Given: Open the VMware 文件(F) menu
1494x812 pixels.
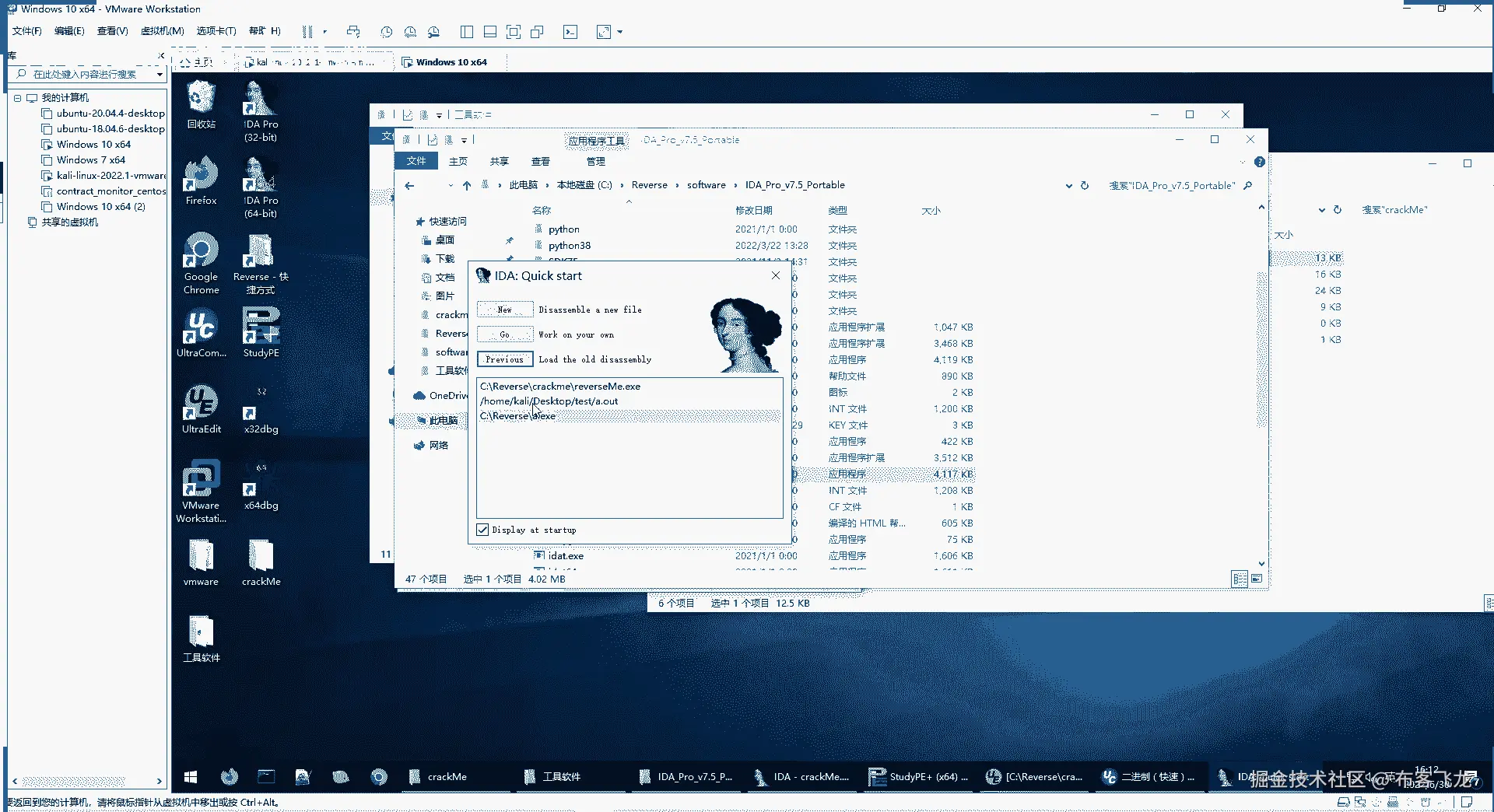Looking at the screenshot, I should click(x=27, y=31).
